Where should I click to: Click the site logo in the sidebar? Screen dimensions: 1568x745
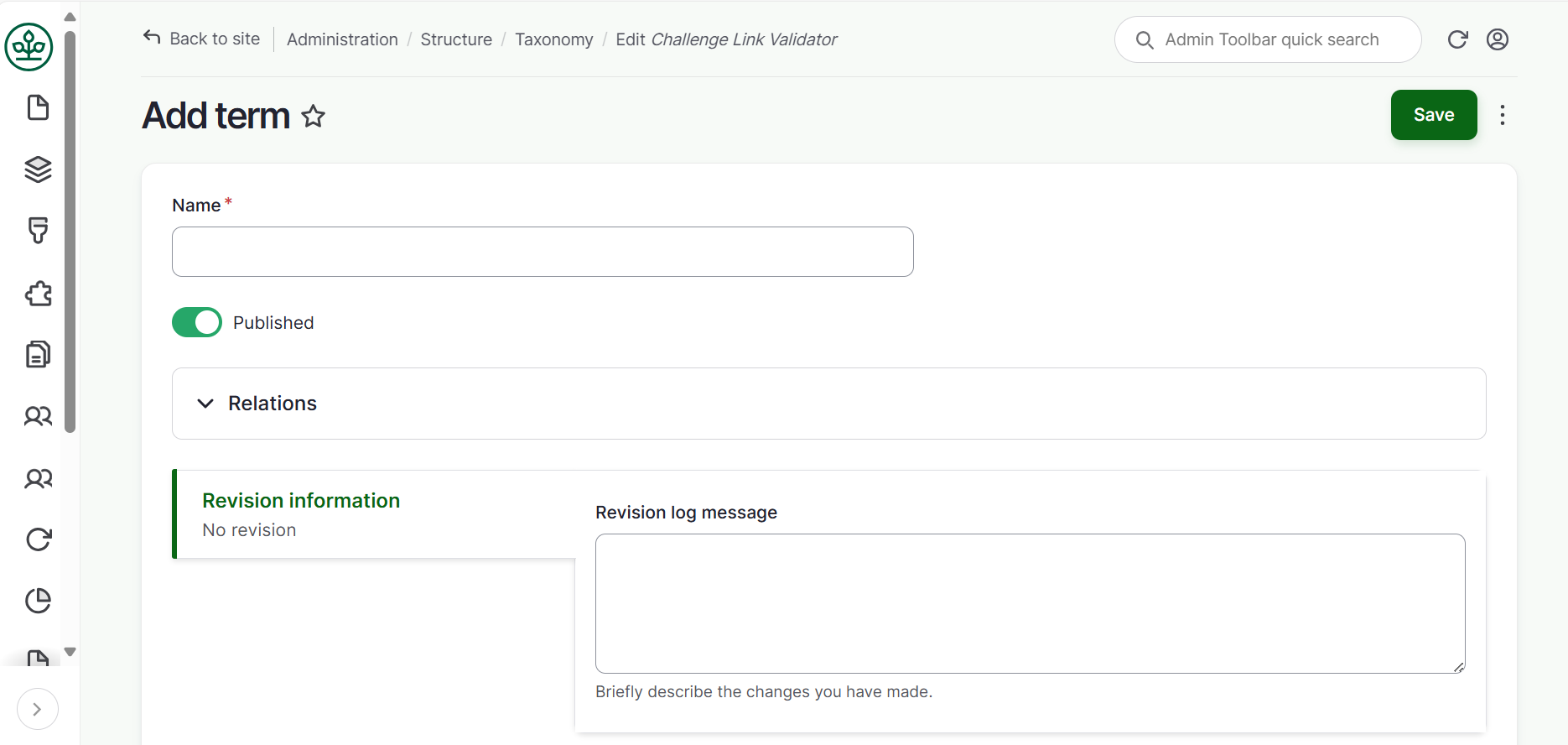[29, 47]
